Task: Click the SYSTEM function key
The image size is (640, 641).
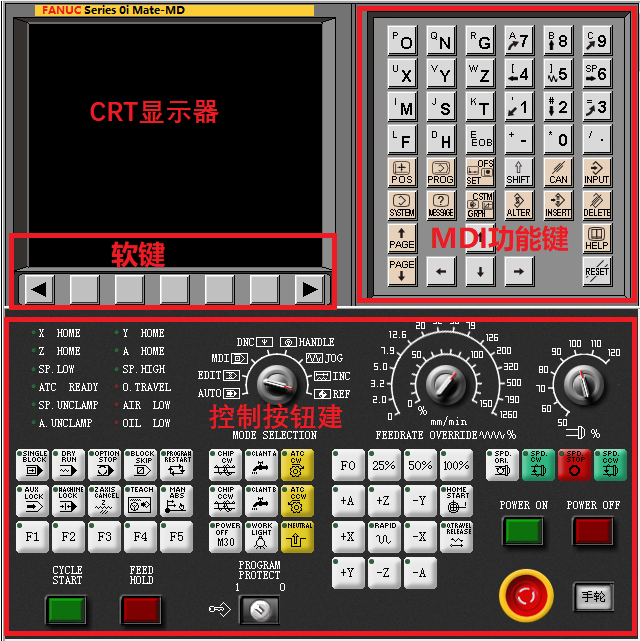Action: point(402,206)
